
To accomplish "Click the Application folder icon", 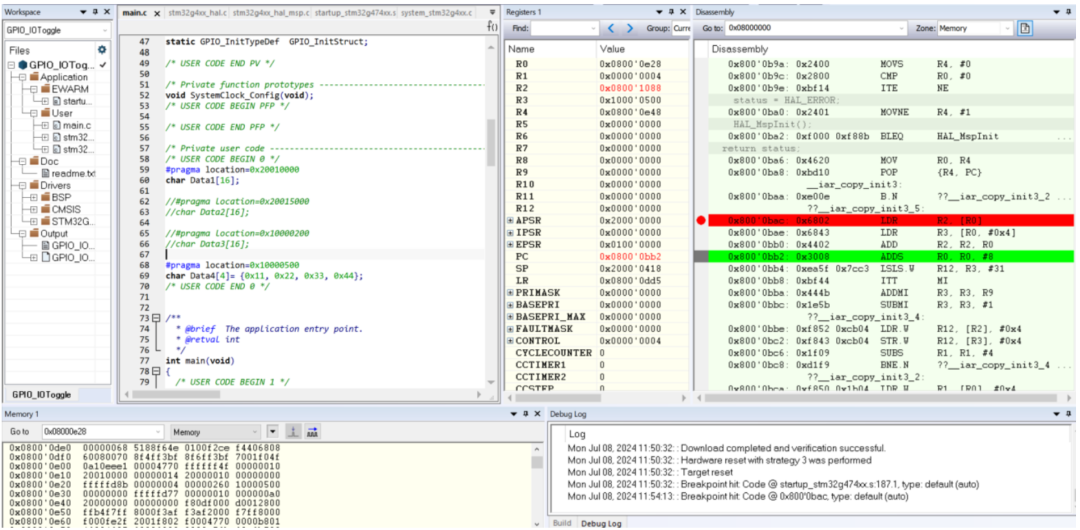I will (x=34, y=77).
